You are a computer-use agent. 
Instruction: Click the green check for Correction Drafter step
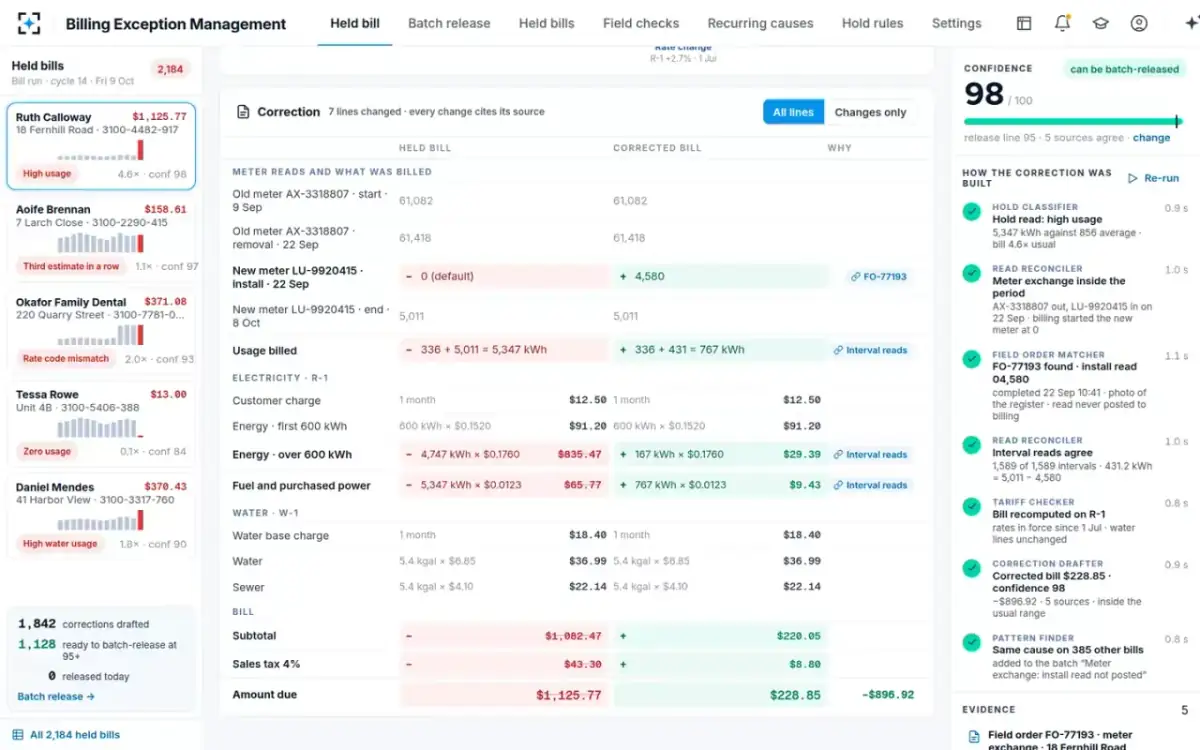(x=971, y=568)
